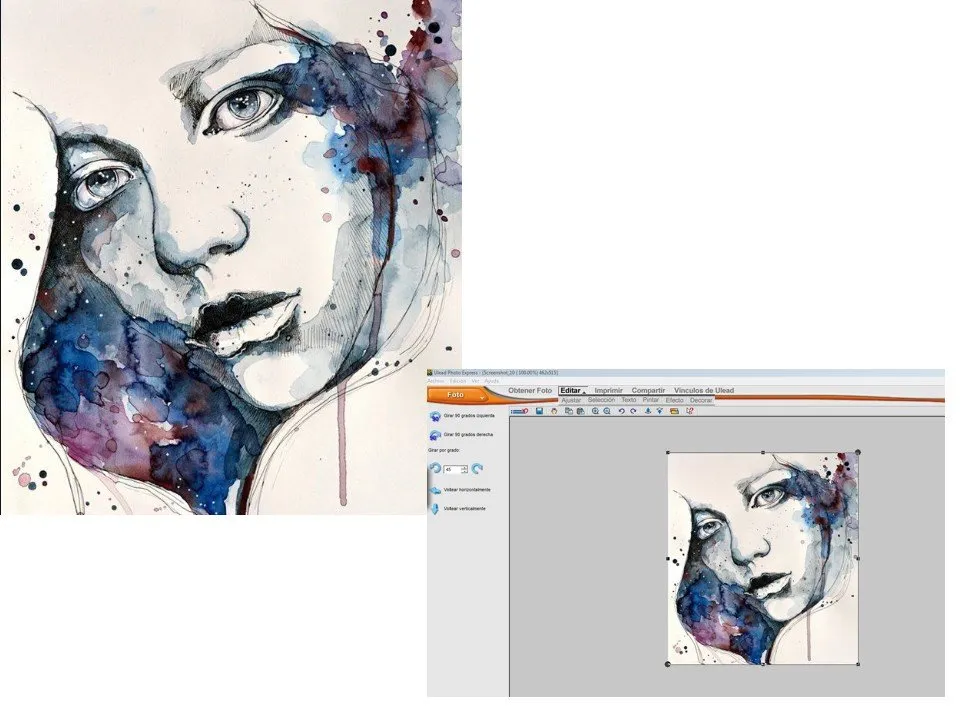Open the Edición menu
Image resolution: width=960 pixels, height=720 pixels.
pyautogui.click(x=458, y=381)
